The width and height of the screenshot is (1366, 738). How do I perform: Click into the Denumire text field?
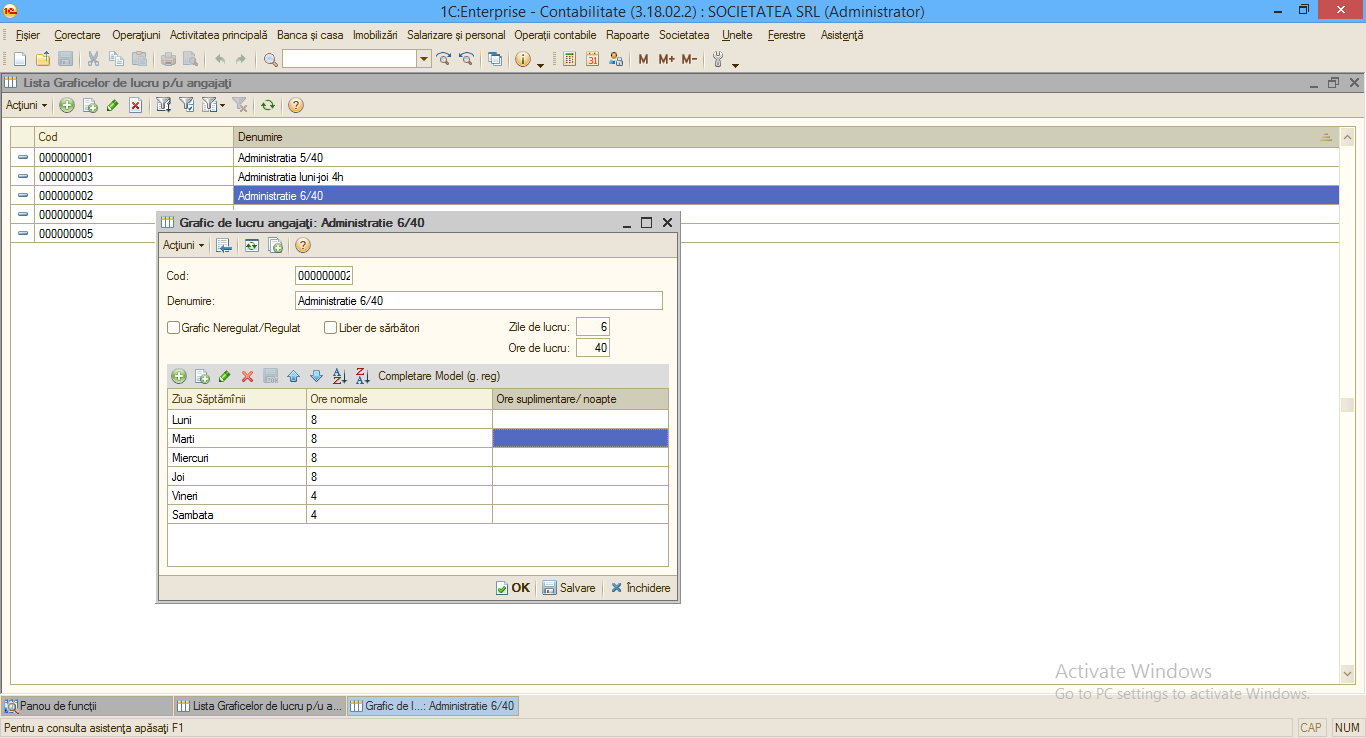(478, 300)
